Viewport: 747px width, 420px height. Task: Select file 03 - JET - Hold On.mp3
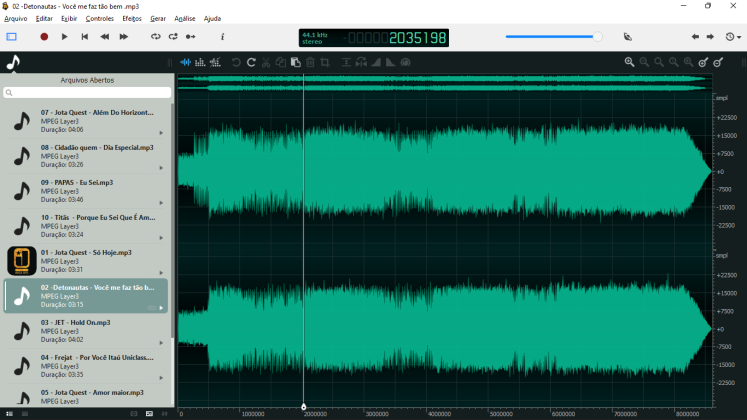[86, 331]
